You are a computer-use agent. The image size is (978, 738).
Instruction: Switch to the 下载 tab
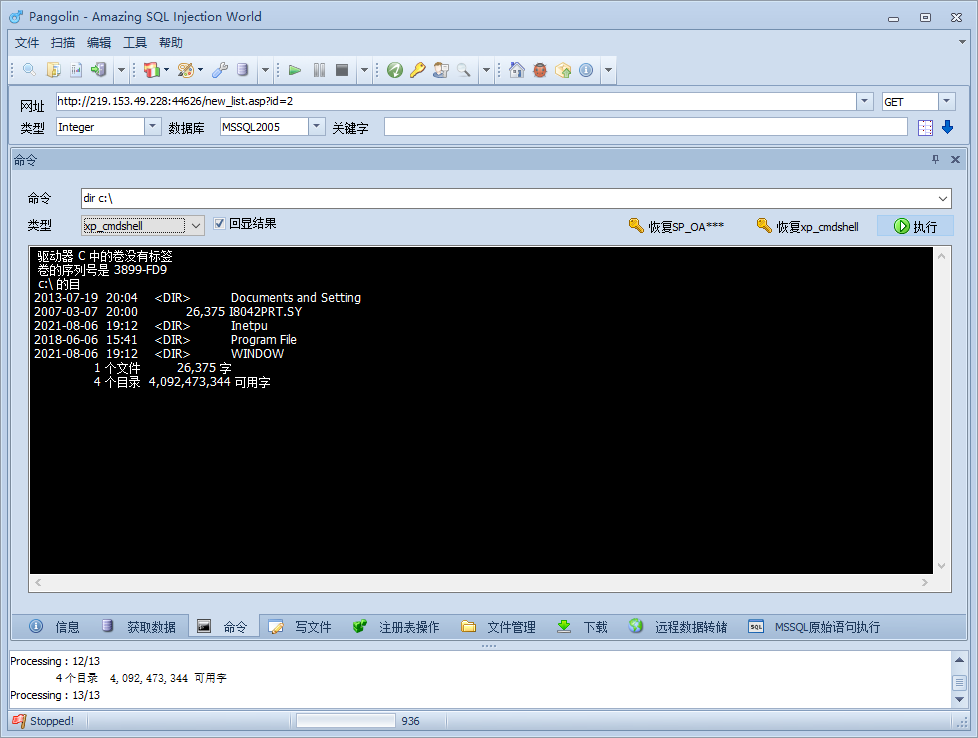[x=583, y=626]
